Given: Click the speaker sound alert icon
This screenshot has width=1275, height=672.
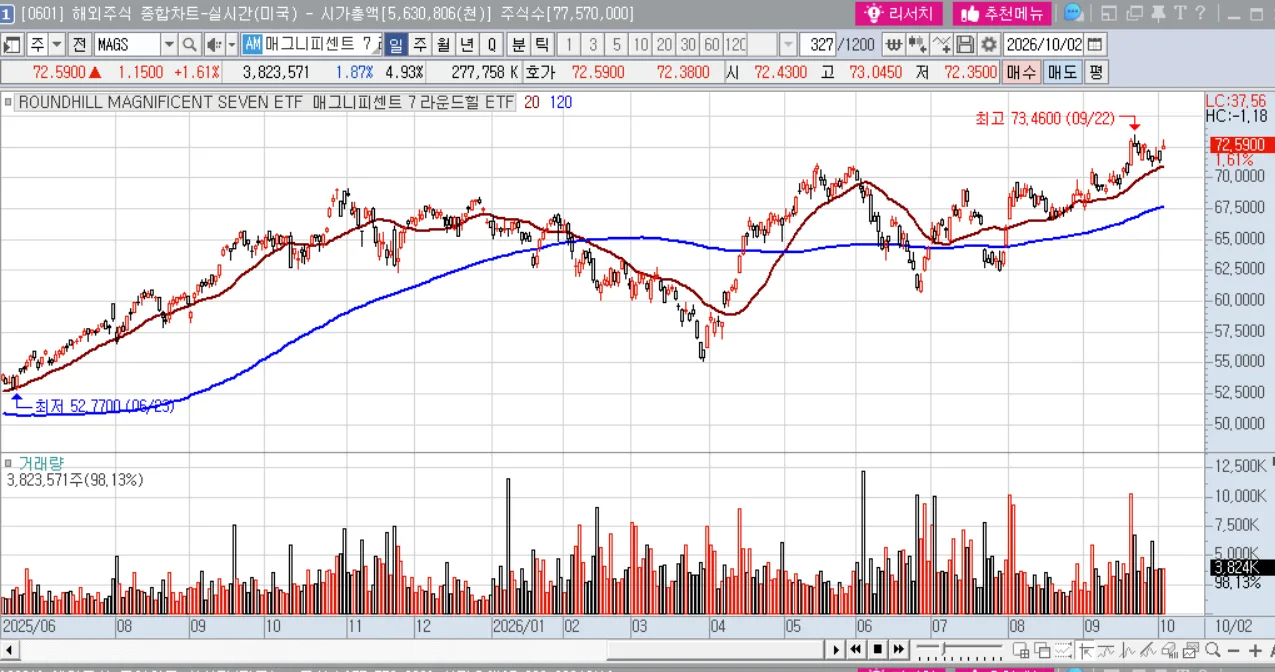Looking at the screenshot, I should pyautogui.click(x=213, y=45).
